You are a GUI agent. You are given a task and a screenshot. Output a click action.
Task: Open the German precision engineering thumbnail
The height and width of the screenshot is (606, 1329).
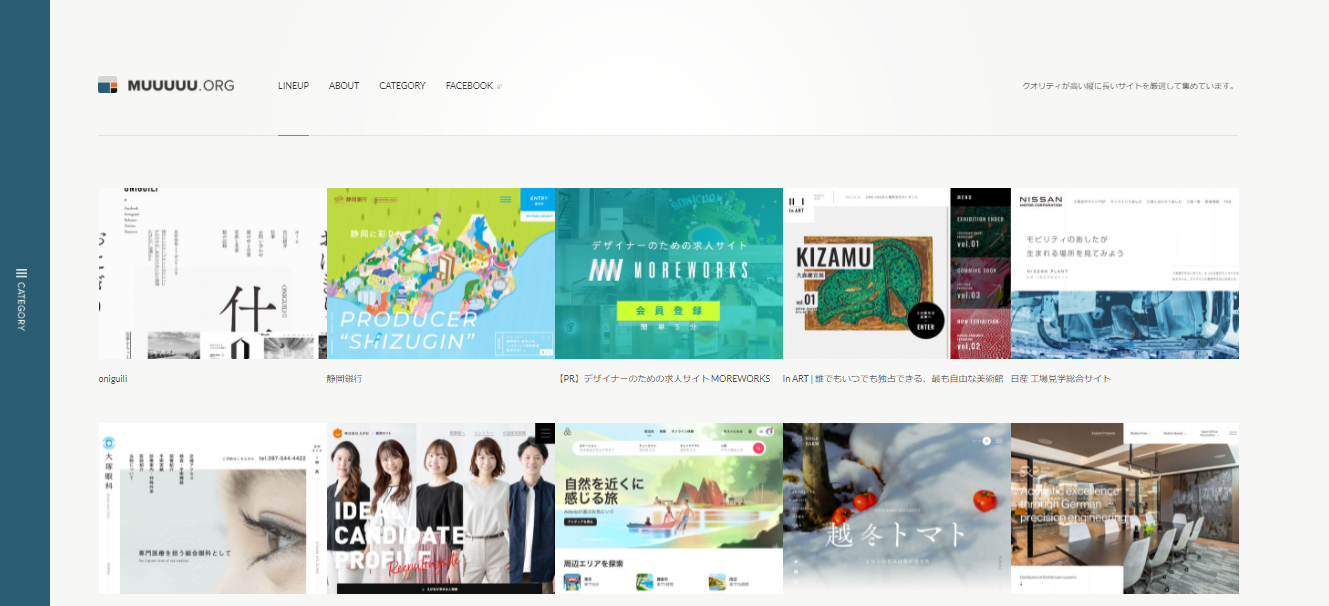[1124, 508]
